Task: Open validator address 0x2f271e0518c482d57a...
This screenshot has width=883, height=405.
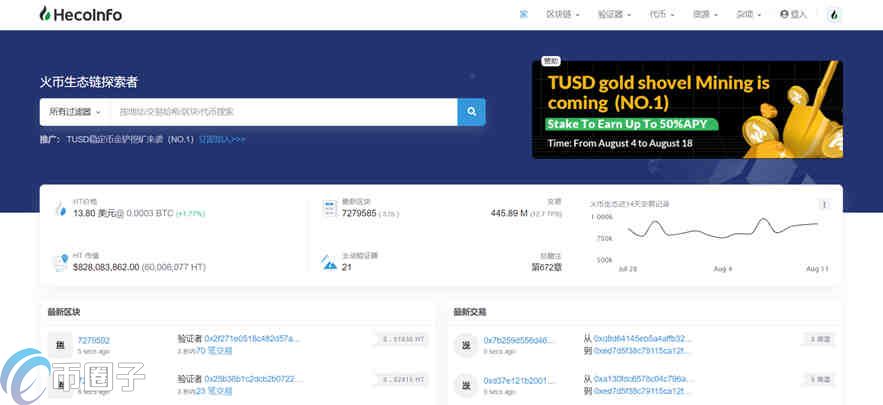Action: 252,339
